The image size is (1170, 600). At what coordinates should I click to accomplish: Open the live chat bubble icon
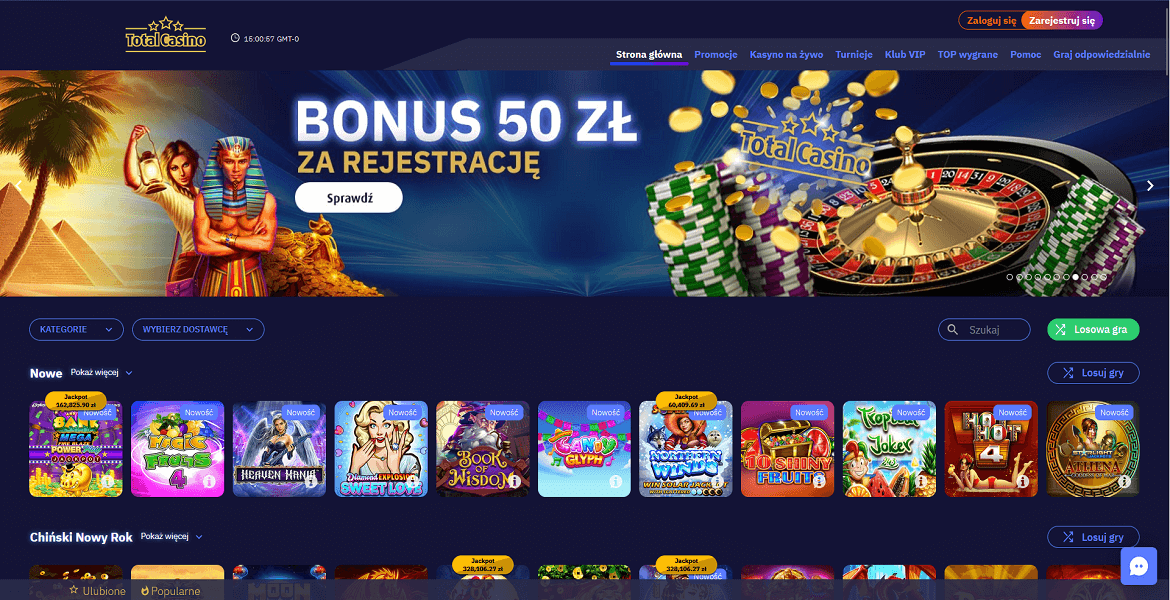tap(1139, 566)
